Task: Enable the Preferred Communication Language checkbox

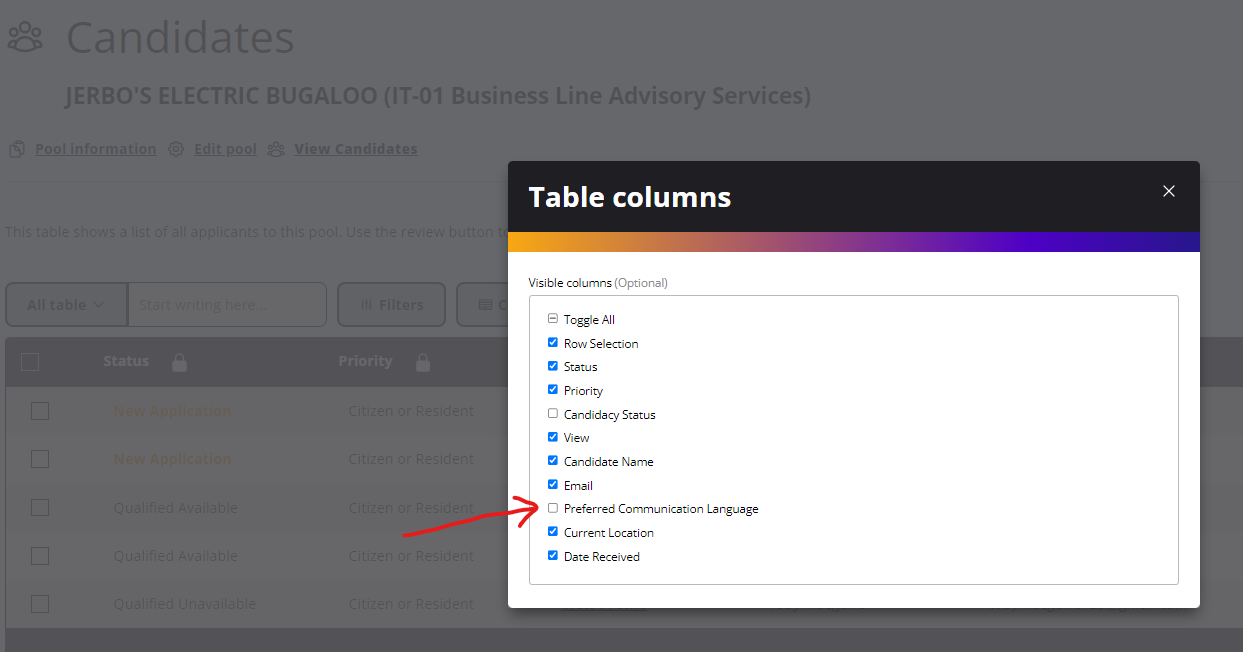Action: (x=552, y=508)
